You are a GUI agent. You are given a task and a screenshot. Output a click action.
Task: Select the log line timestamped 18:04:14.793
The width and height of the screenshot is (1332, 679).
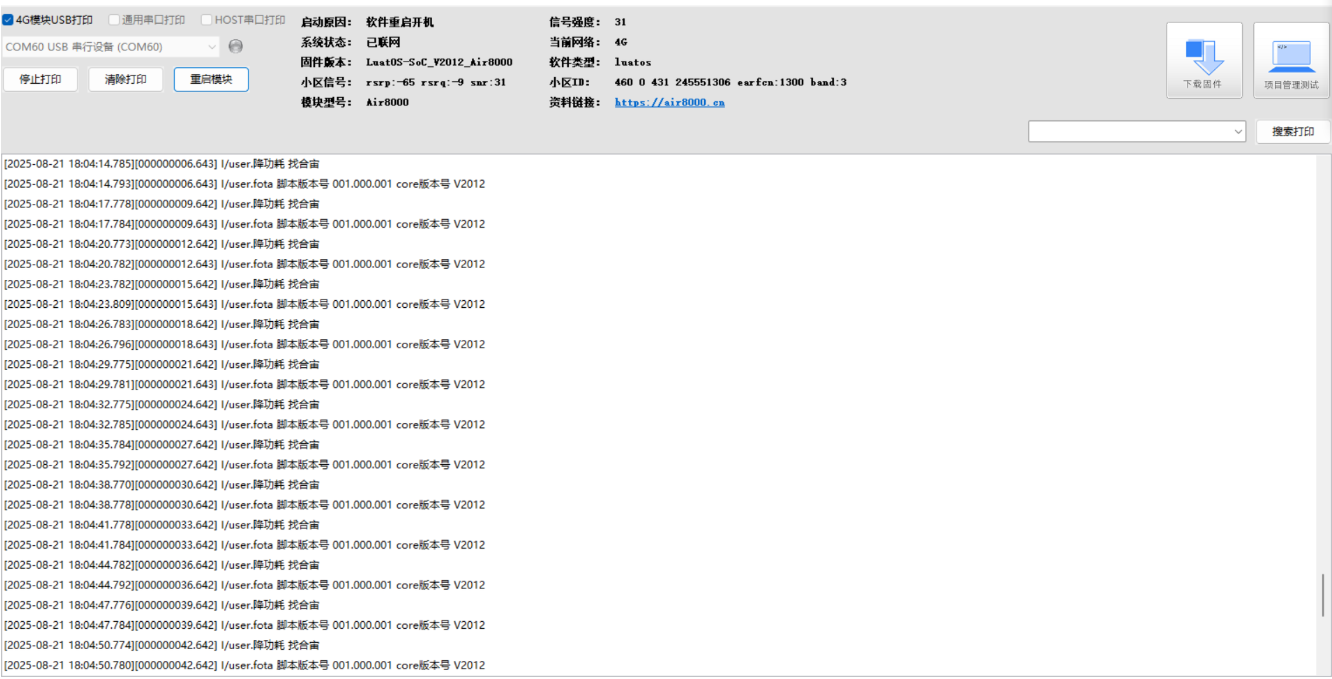coord(244,184)
